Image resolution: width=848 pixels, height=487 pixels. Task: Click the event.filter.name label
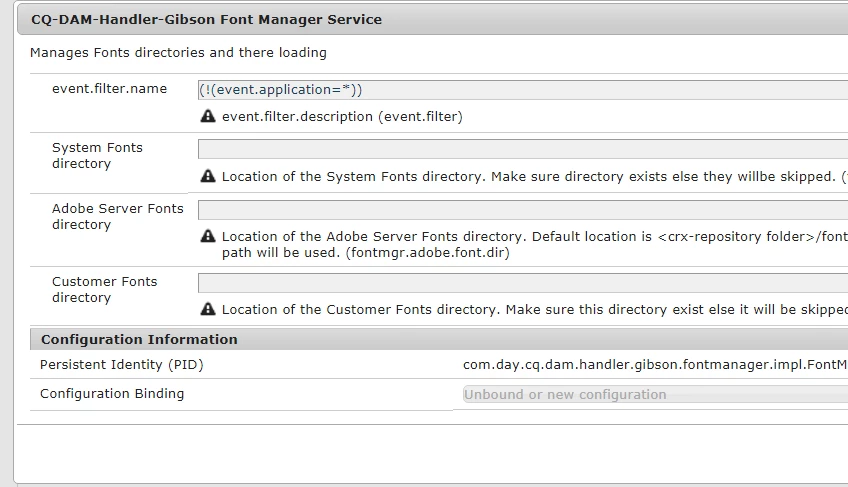click(x=109, y=88)
